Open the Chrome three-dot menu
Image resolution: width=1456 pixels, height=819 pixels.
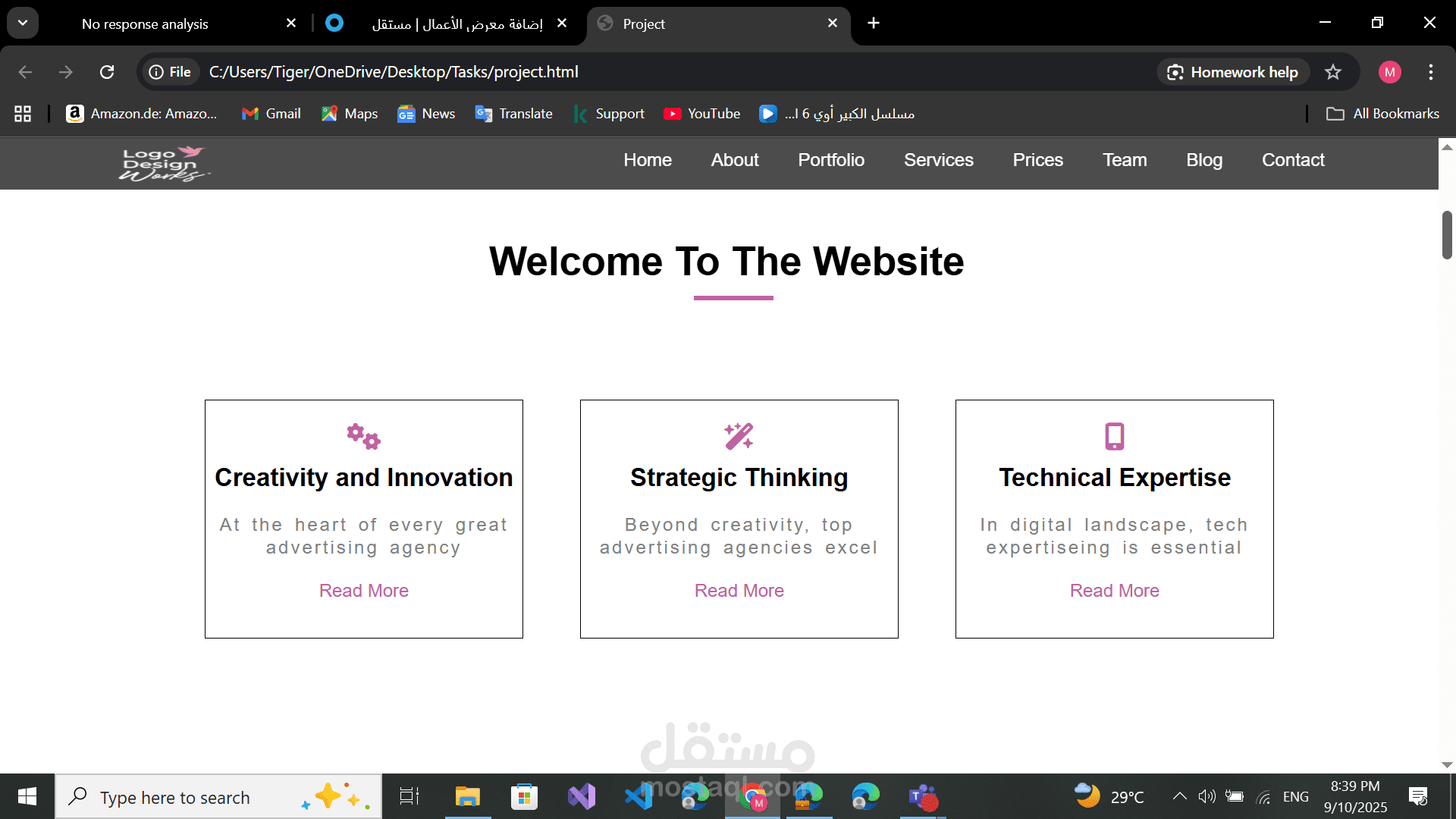(1431, 72)
